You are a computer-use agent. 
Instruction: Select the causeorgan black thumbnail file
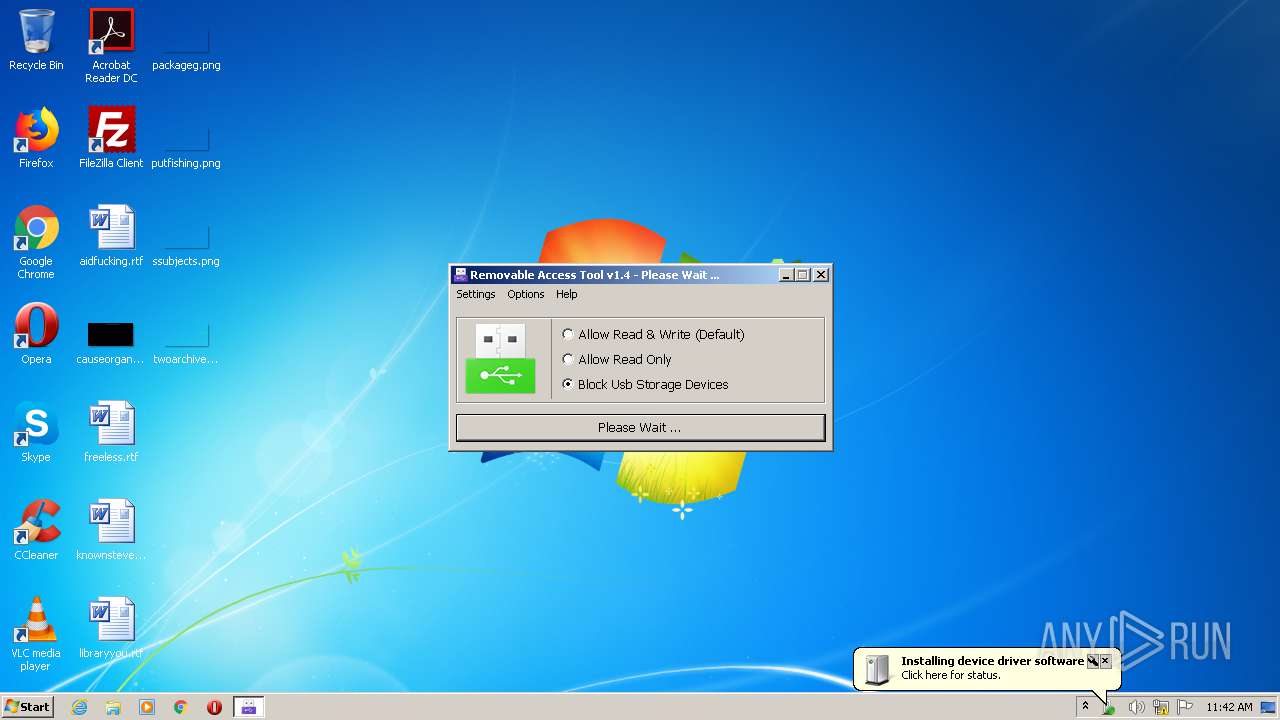111,334
